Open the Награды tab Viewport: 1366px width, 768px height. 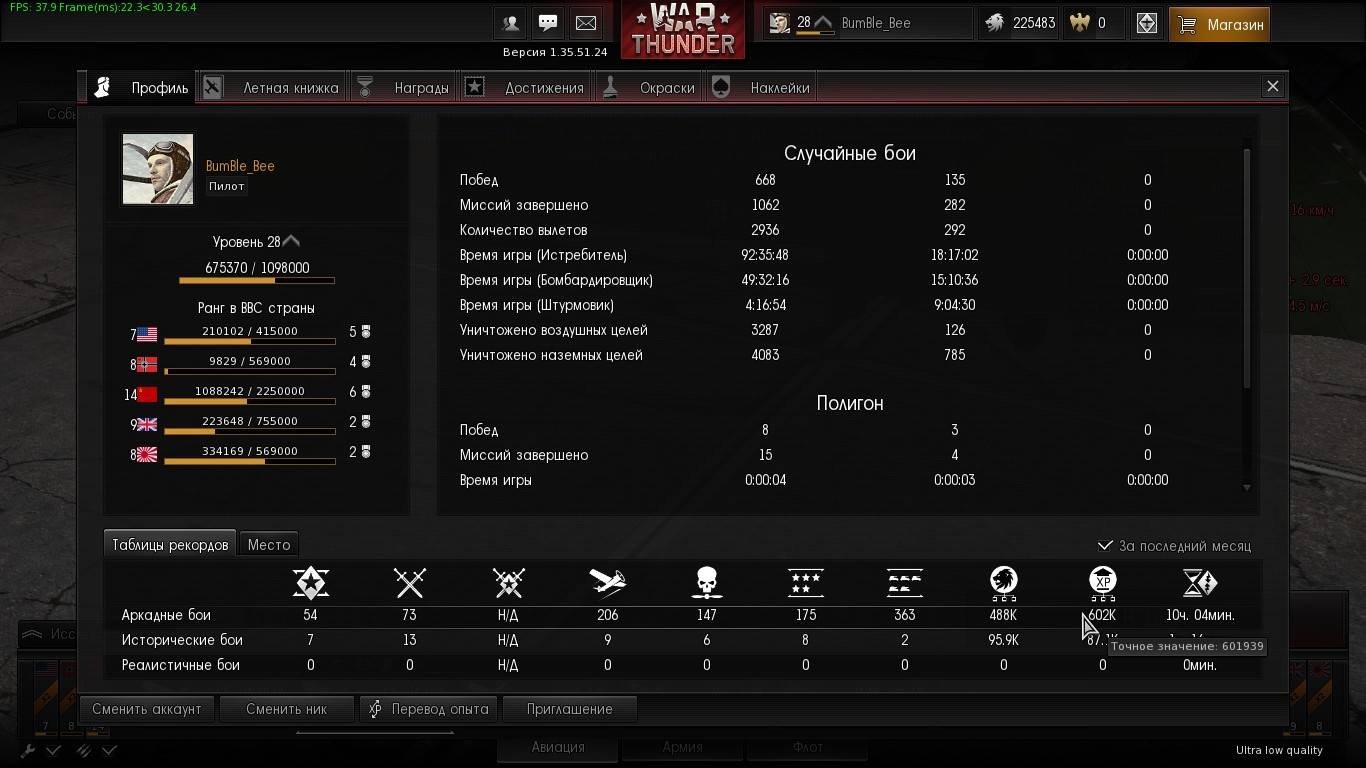click(x=404, y=88)
